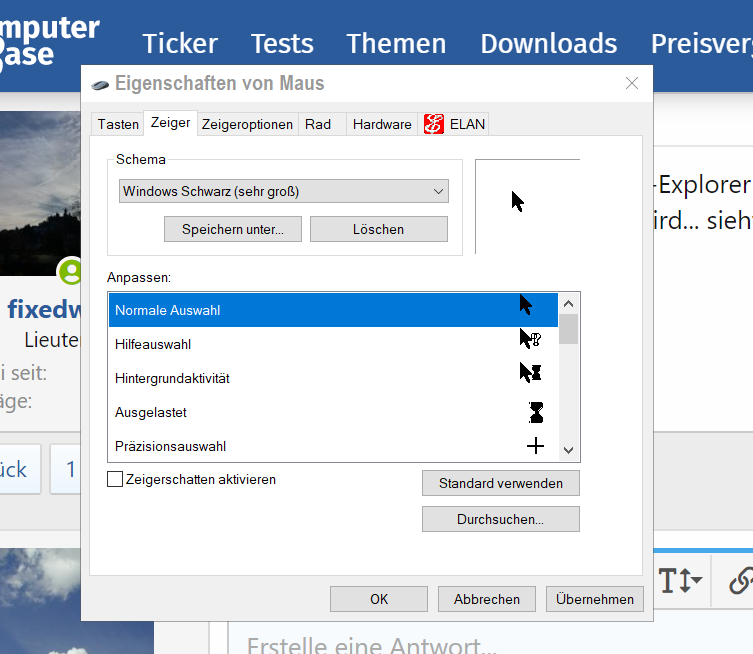Enable Zeigerschatten aktivieren checkbox
This screenshot has height=654, width=753.
click(115, 479)
